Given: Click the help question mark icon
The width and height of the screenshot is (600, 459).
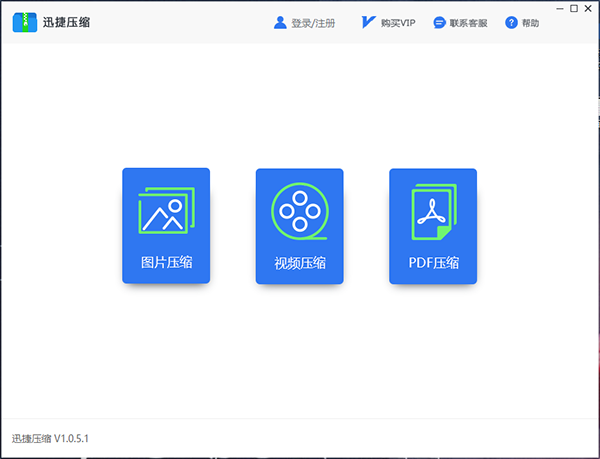Looking at the screenshot, I should click(x=512, y=22).
